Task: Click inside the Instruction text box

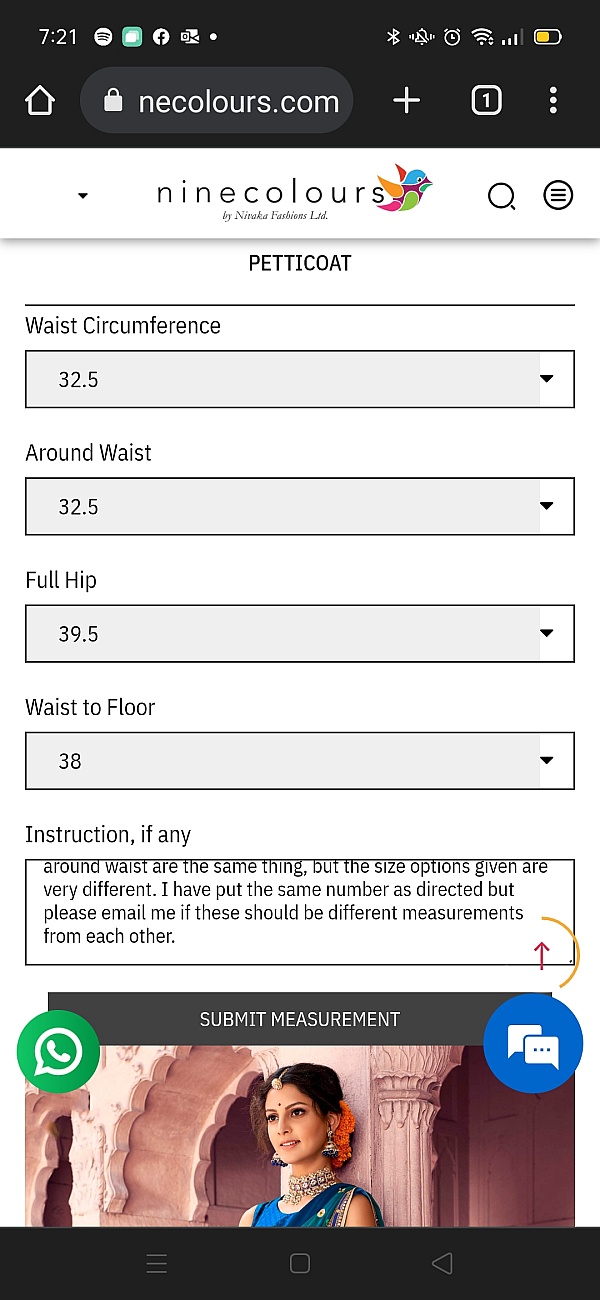Action: click(280, 910)
